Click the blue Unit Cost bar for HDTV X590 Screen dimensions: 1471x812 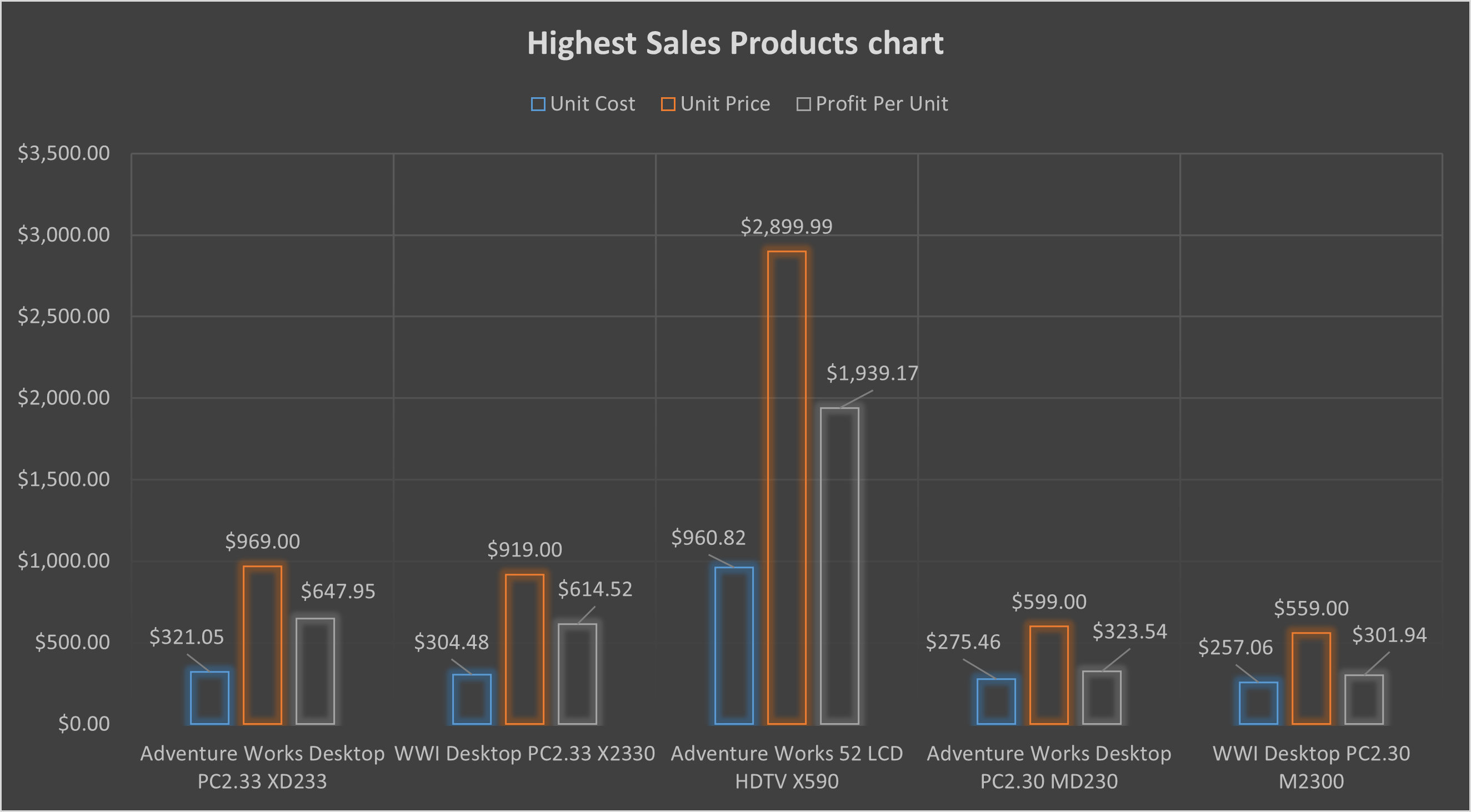point(734,646)
